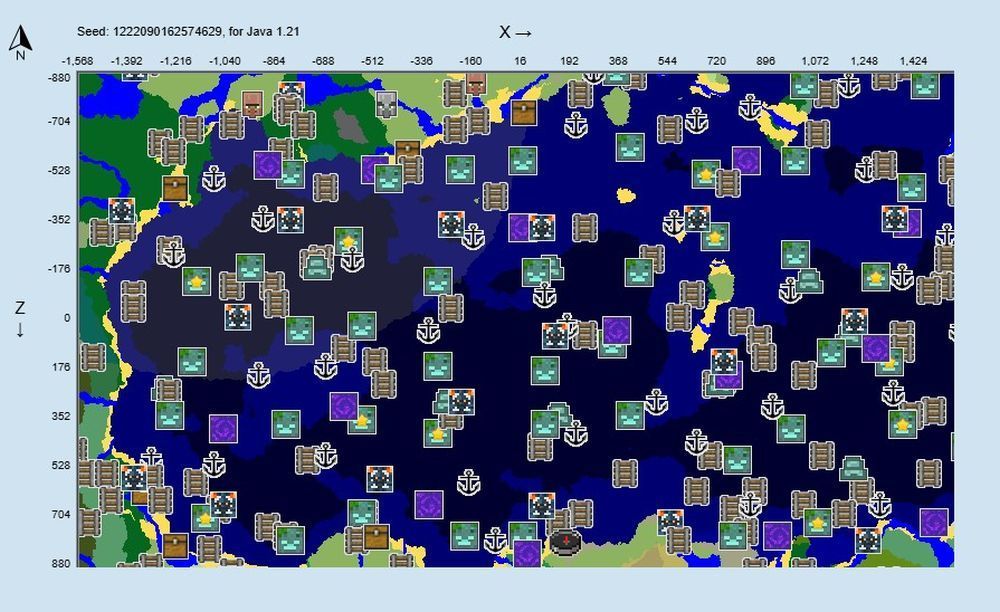Viewport: 1000px width, 612px height.
Task: Click the gray stone patch on northwest landmass
Action: click(347, 125)
